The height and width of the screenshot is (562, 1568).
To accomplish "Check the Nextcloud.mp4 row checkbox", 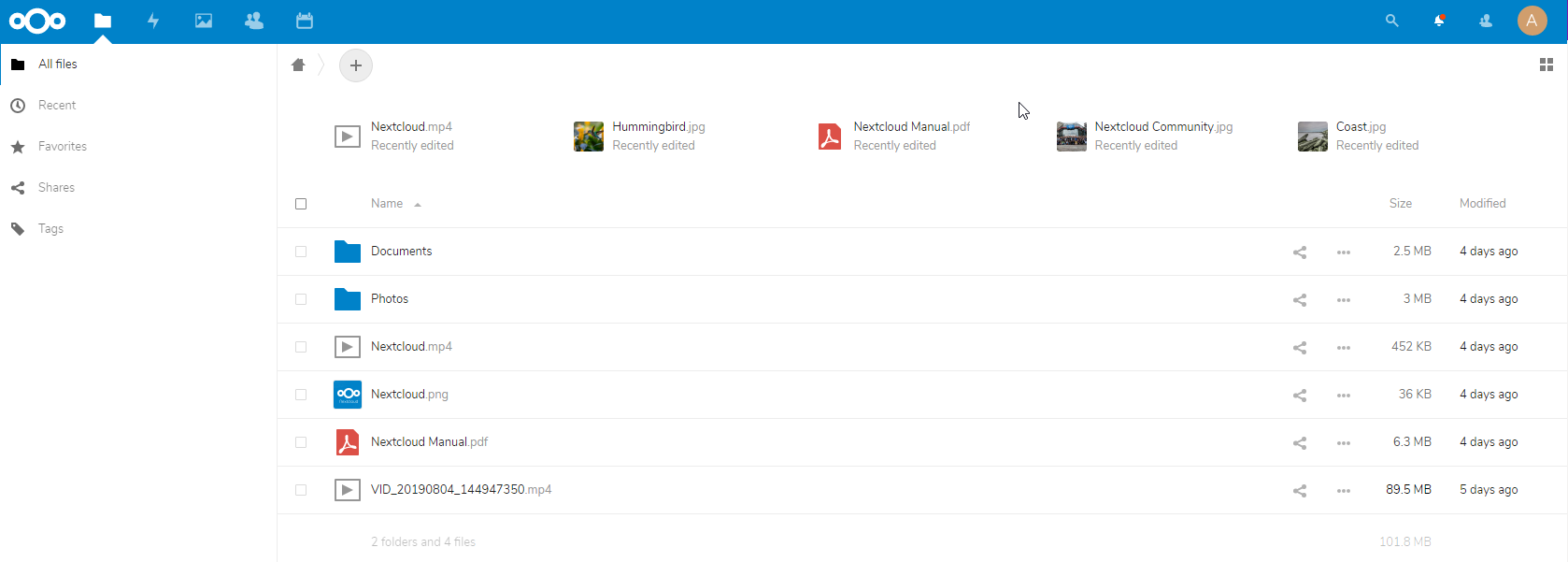I will [x=301, y=347].
